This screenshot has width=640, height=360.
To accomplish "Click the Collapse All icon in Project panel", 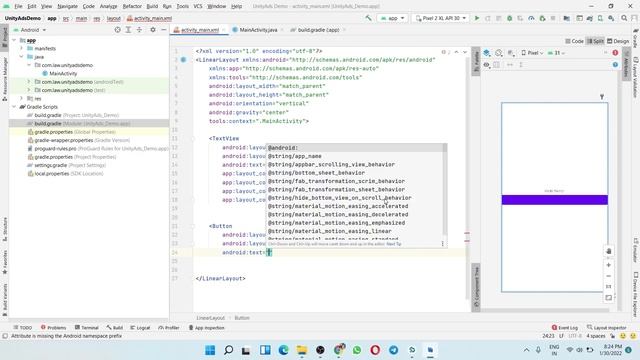I will pos(139,30).
